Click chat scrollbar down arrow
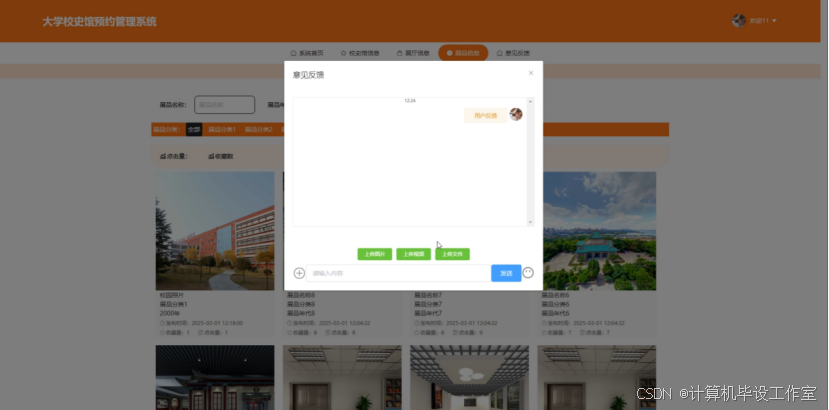829x410 pixels. coord(530,222)
